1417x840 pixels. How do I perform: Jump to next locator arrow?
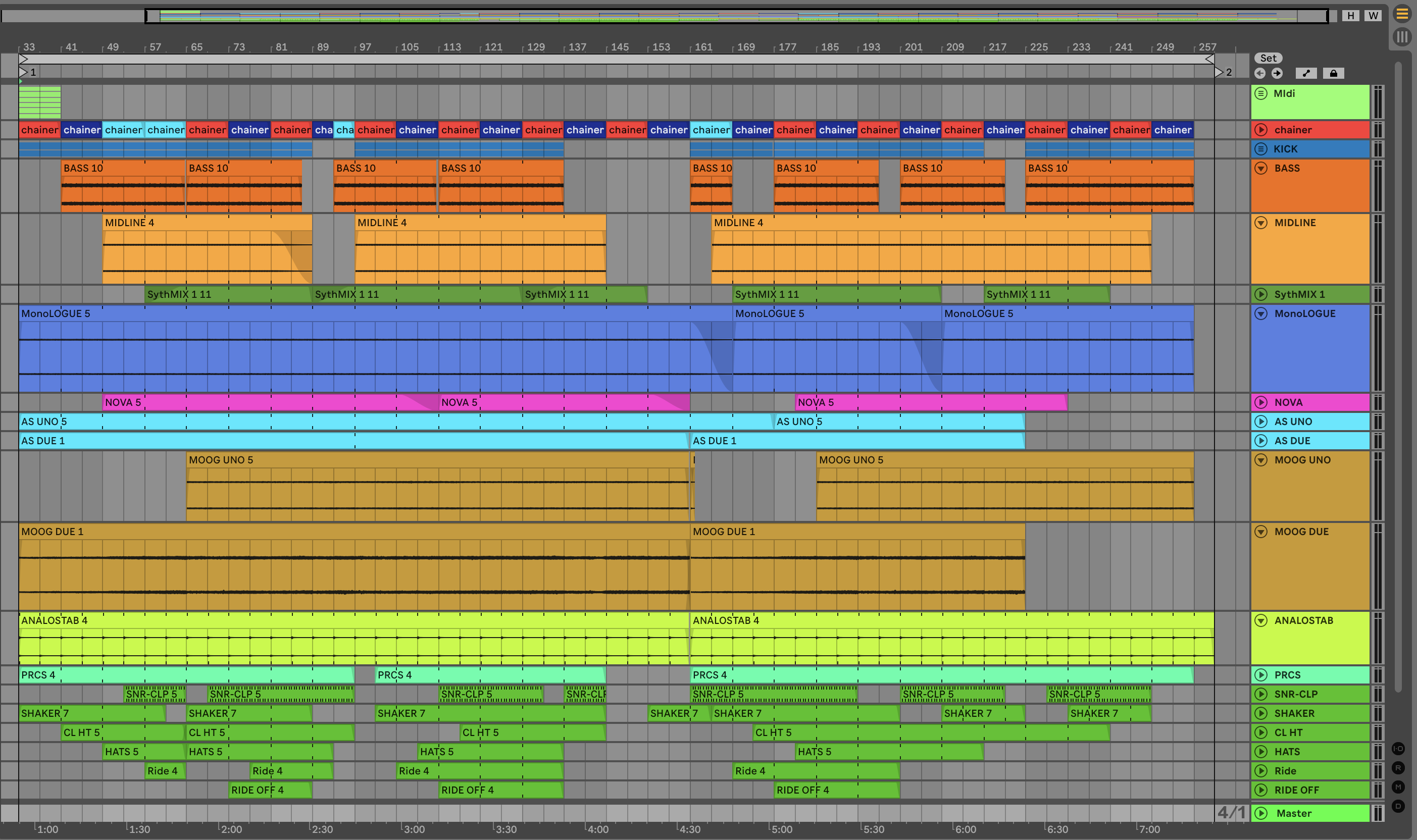1277,73
